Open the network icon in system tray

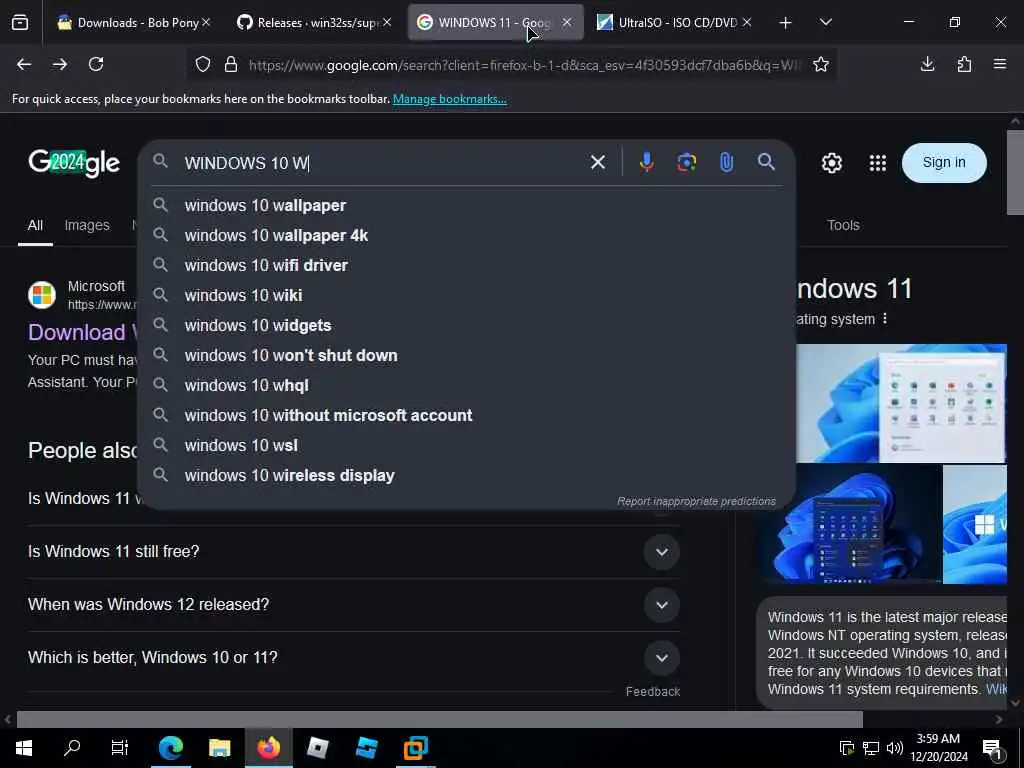(x=871, y=748)
